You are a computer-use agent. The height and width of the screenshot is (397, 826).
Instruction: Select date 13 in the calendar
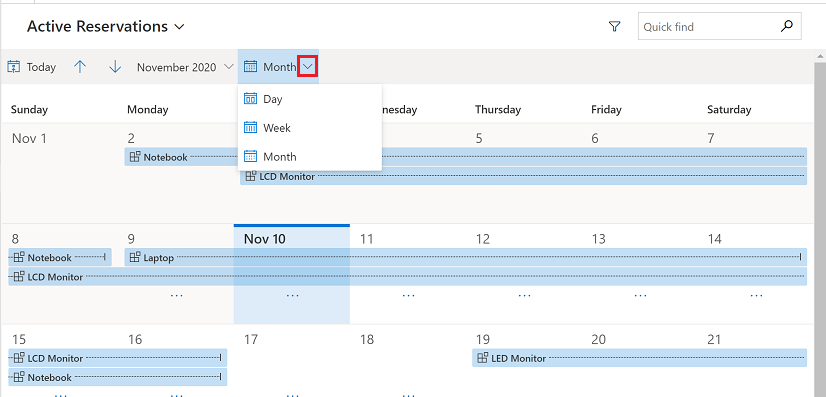[x=598, y=239]
